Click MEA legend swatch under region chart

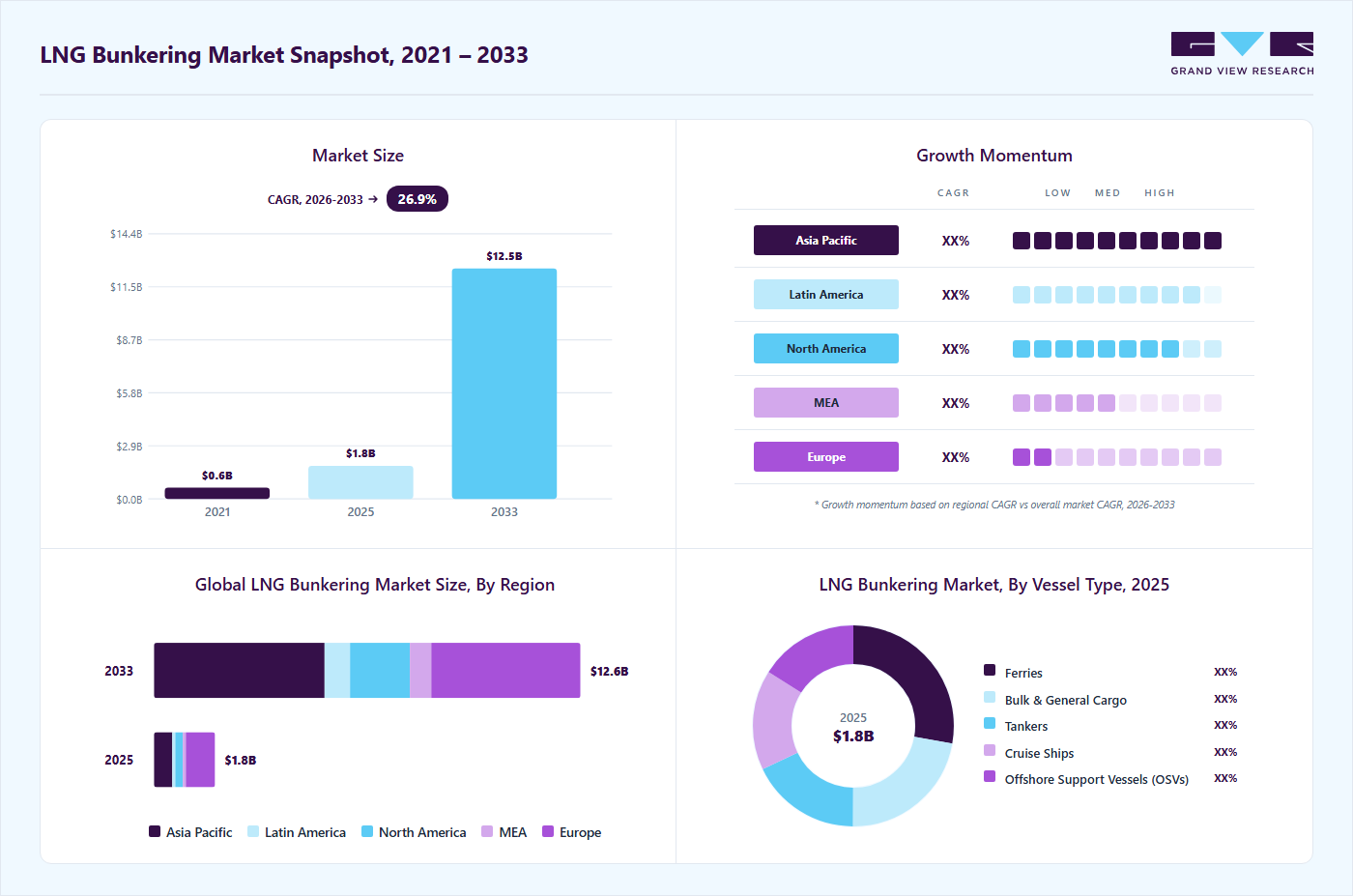coord(487,831)
